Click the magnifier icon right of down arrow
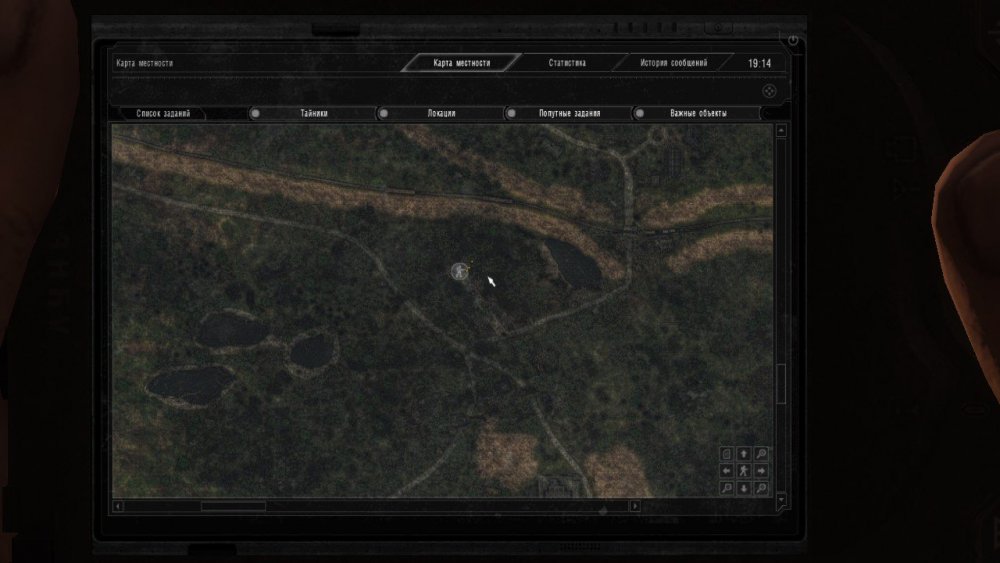The image size is (1000, 563). point(761,488)
